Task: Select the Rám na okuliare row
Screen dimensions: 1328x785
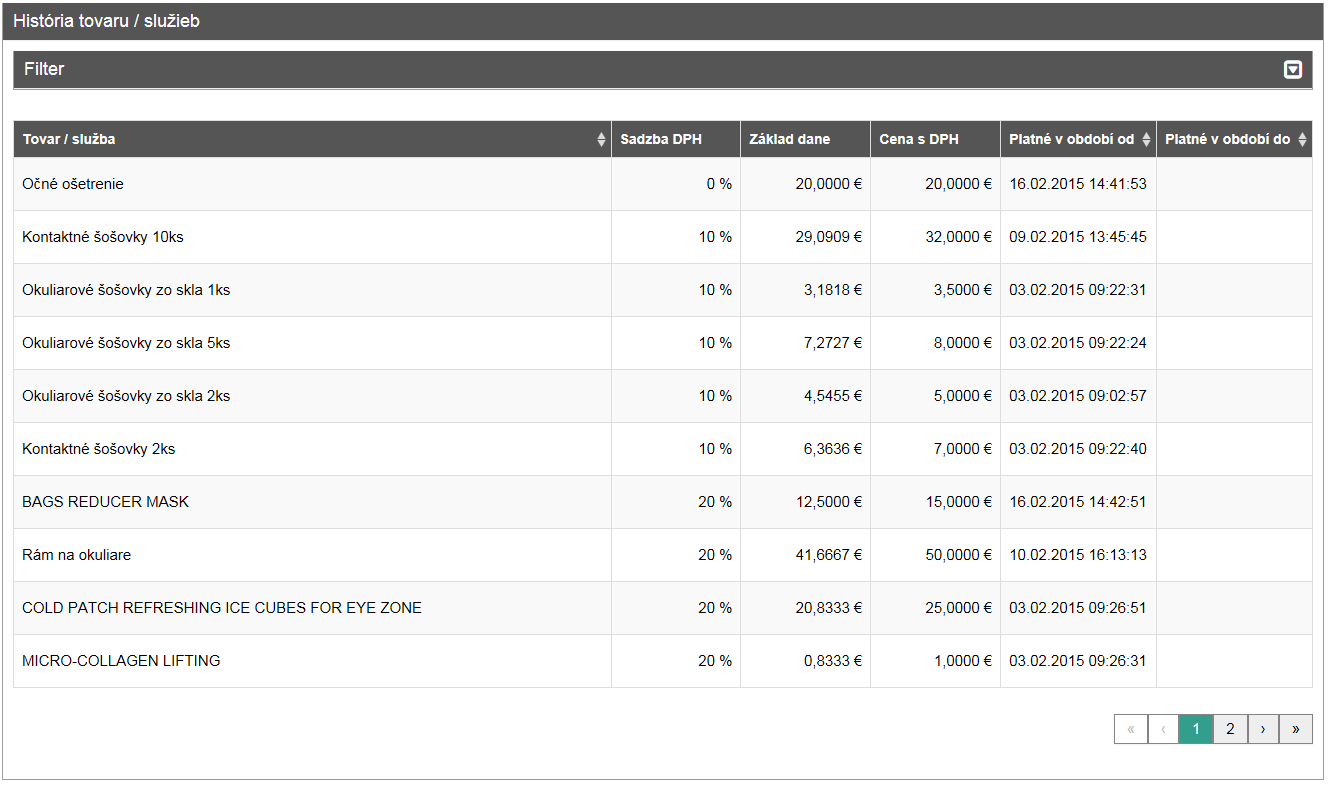Action: pyautogui.click(x=663, y=555)
